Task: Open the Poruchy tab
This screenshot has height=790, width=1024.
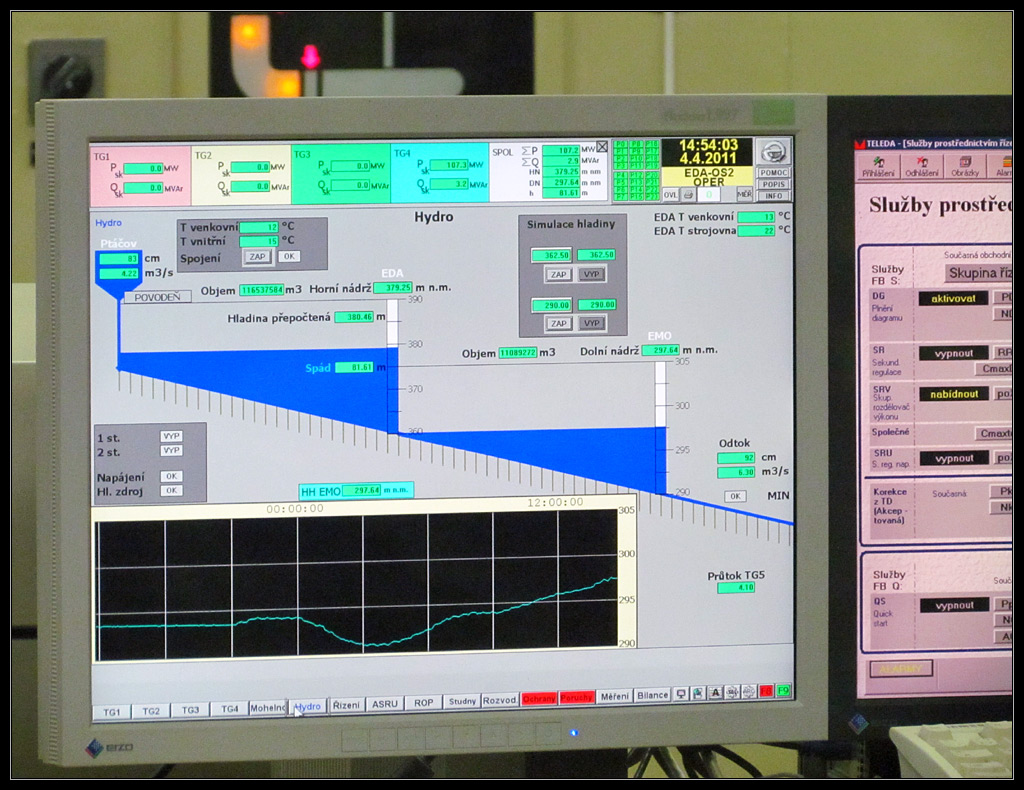Action: (576, 697)
